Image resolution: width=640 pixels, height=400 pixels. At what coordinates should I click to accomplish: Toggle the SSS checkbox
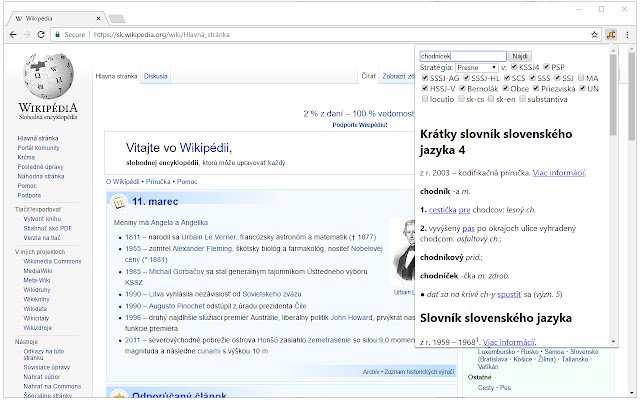coord(532,78)
